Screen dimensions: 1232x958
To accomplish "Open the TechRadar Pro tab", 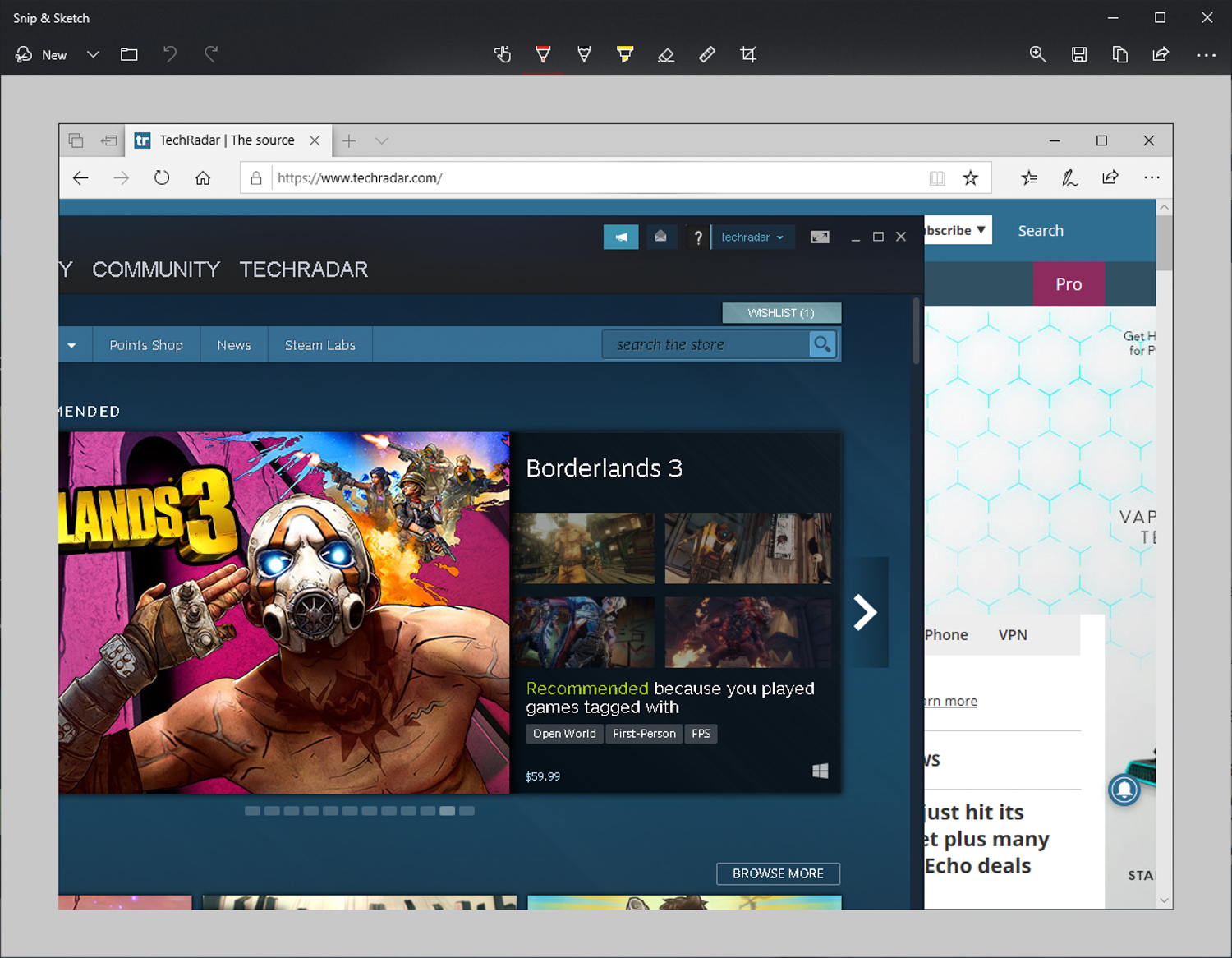I will tap(1069, 284).
